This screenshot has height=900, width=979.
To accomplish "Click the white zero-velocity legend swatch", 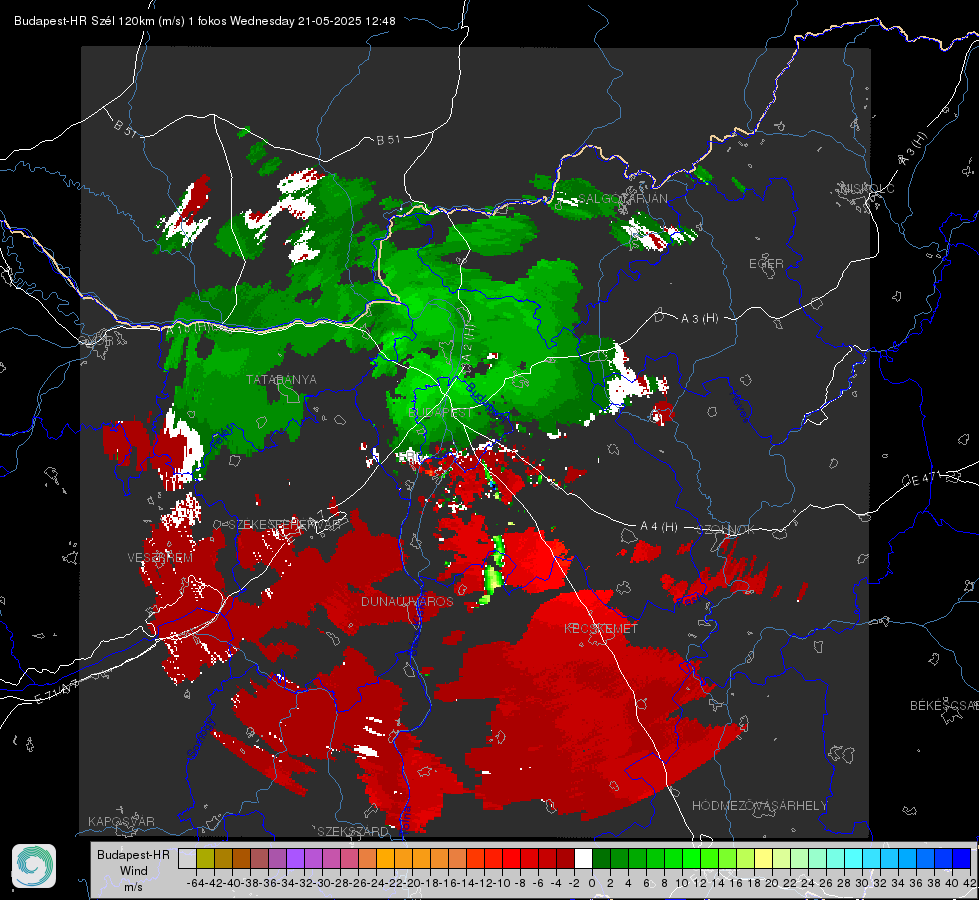I will (x=583, y=859).
